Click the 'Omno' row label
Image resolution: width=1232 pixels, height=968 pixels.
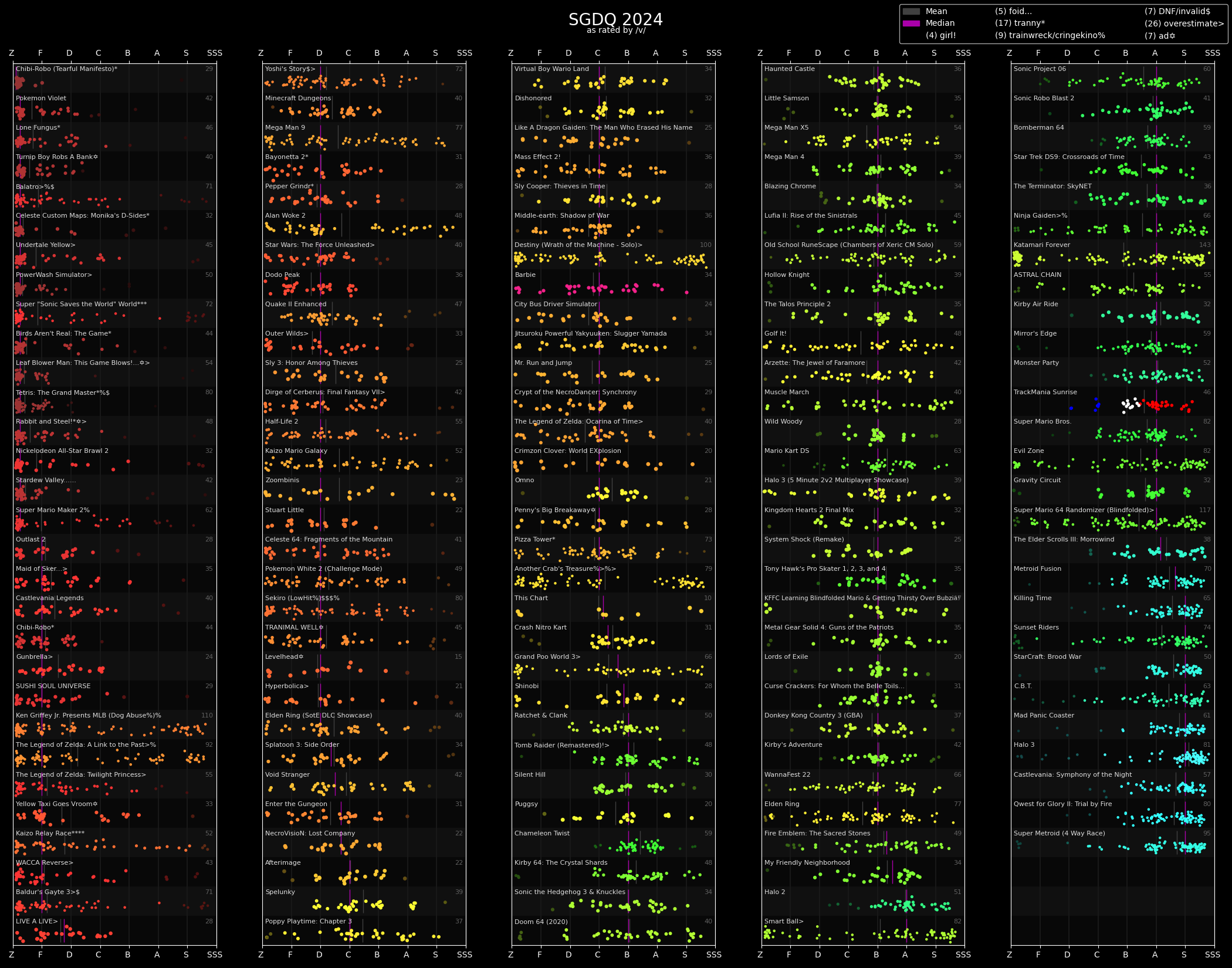[x=524, y=480]
